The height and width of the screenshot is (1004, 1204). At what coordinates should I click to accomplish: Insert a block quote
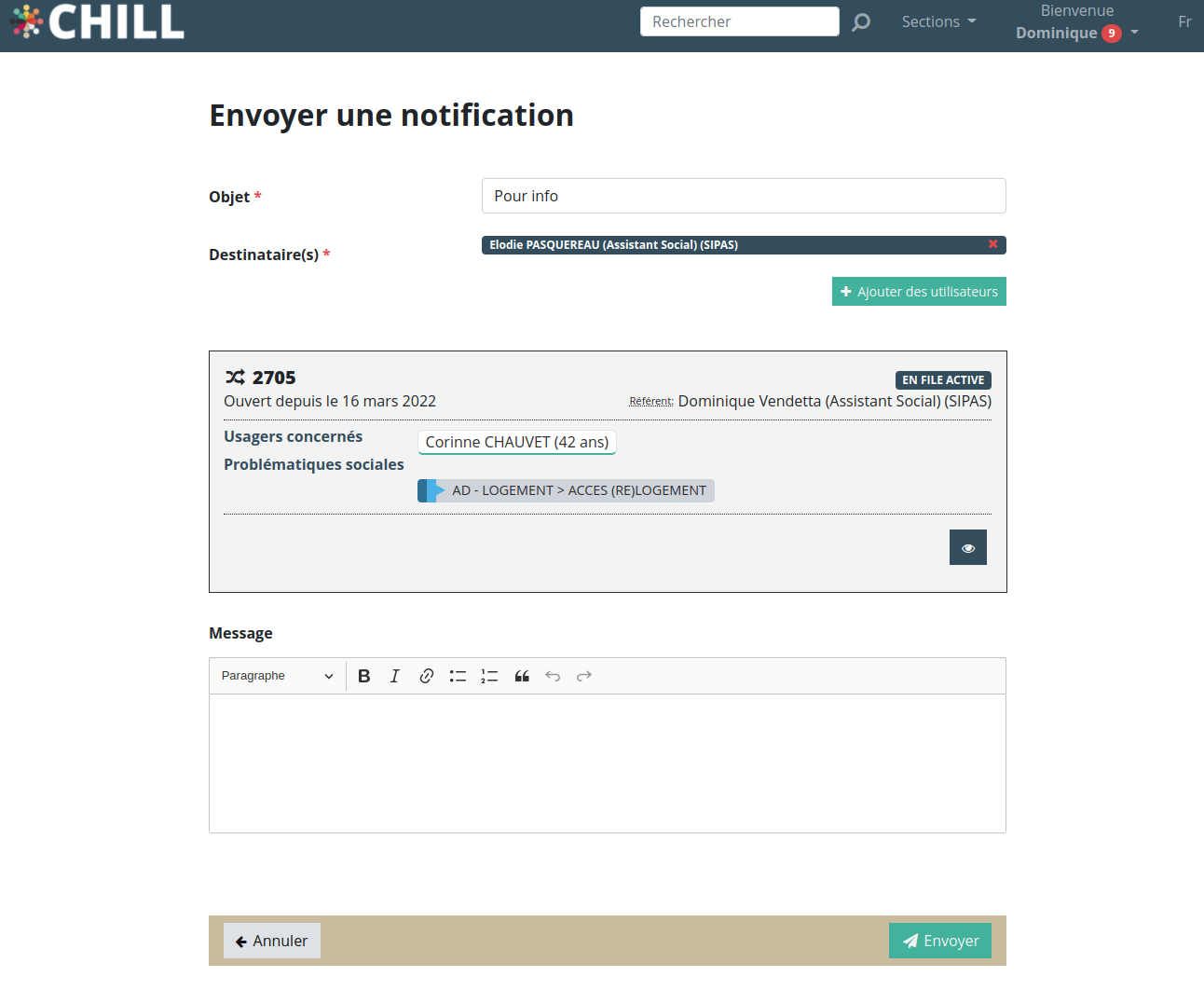522,676
